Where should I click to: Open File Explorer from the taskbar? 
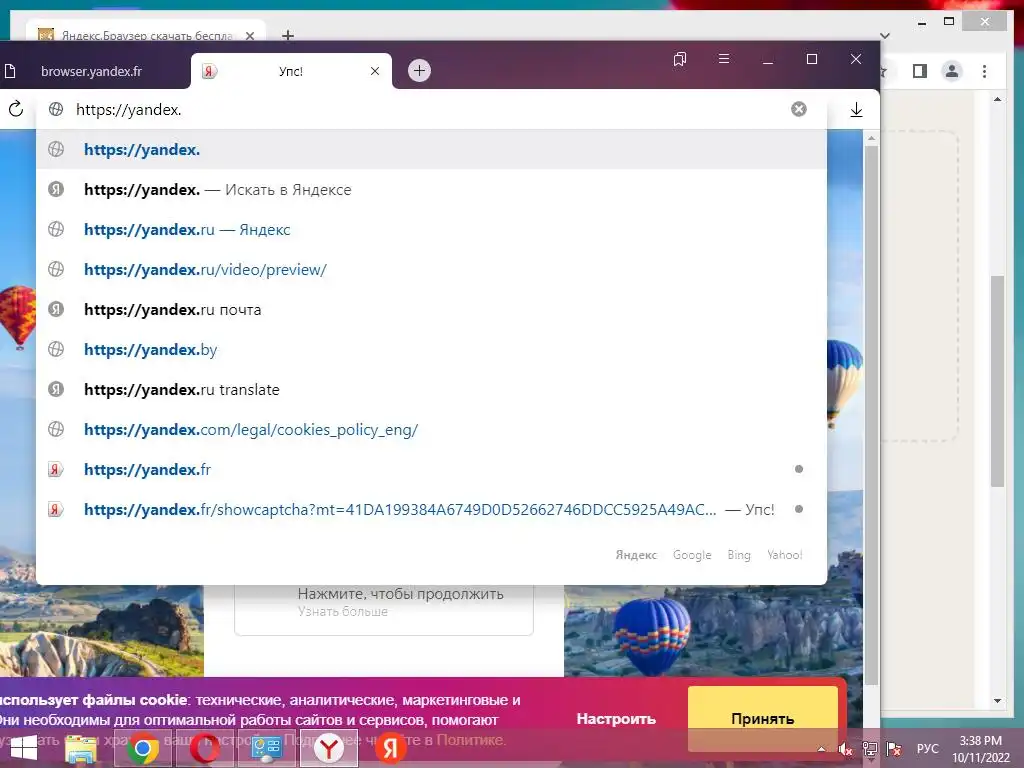tap(81, 748)
